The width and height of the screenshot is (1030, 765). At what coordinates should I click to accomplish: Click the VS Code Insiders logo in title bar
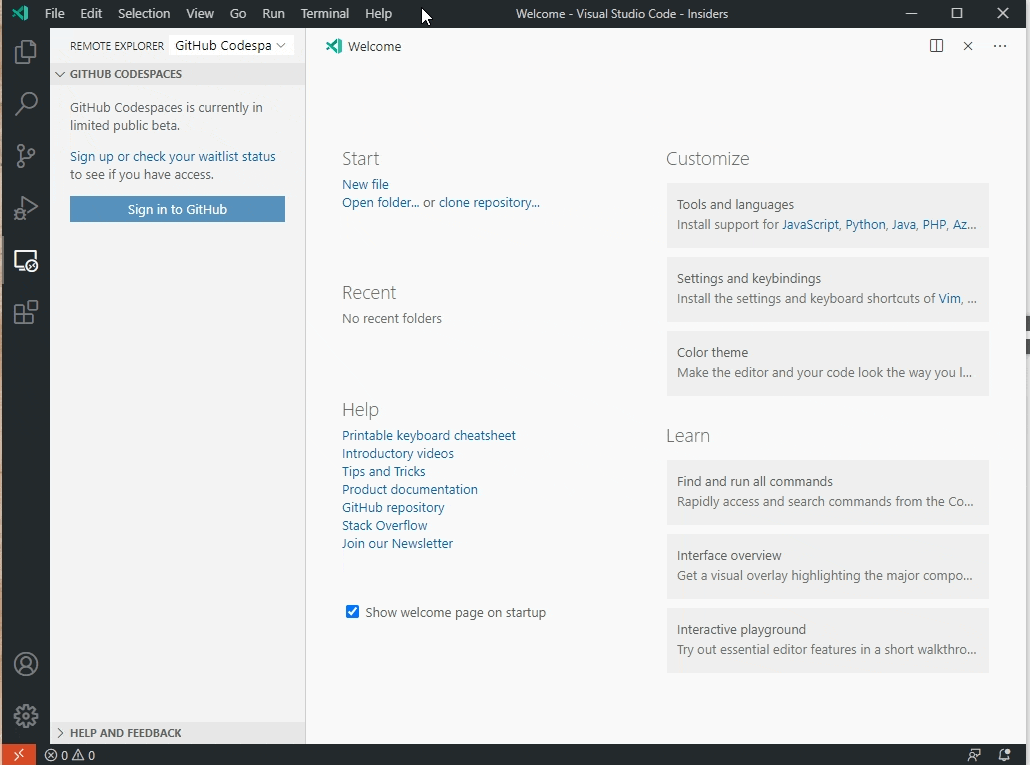[20, 12]
